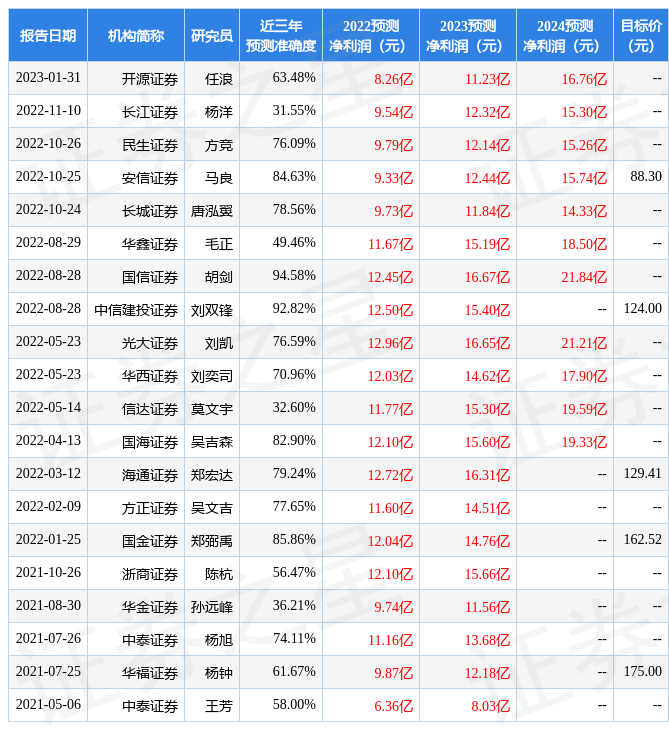Viewport: 669px width, 730px height.
Task: Click the date 2022-02-09
Action: pos(48,507)
